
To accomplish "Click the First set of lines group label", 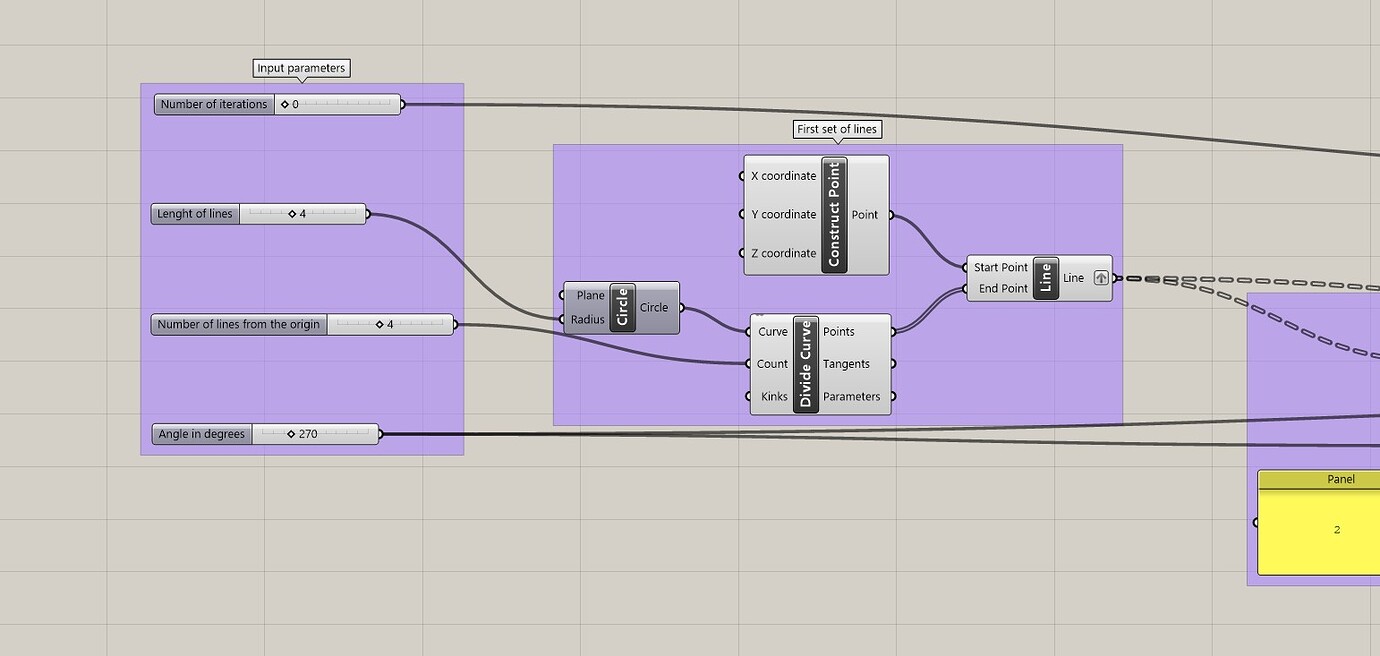I will [x=836, y=129].
